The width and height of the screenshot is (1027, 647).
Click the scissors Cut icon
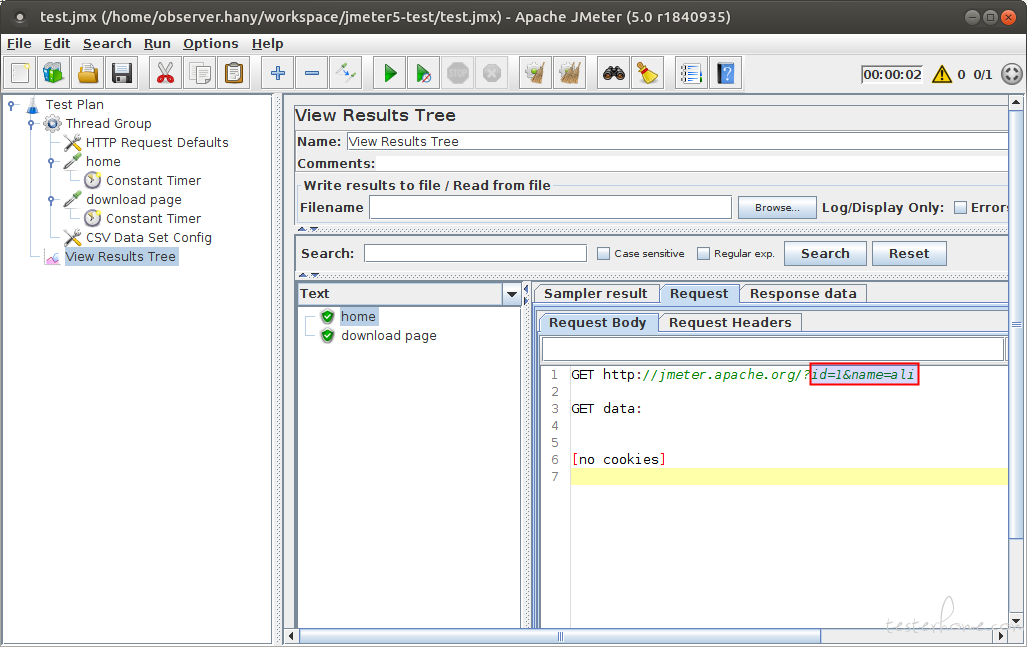tap(165, 73)
